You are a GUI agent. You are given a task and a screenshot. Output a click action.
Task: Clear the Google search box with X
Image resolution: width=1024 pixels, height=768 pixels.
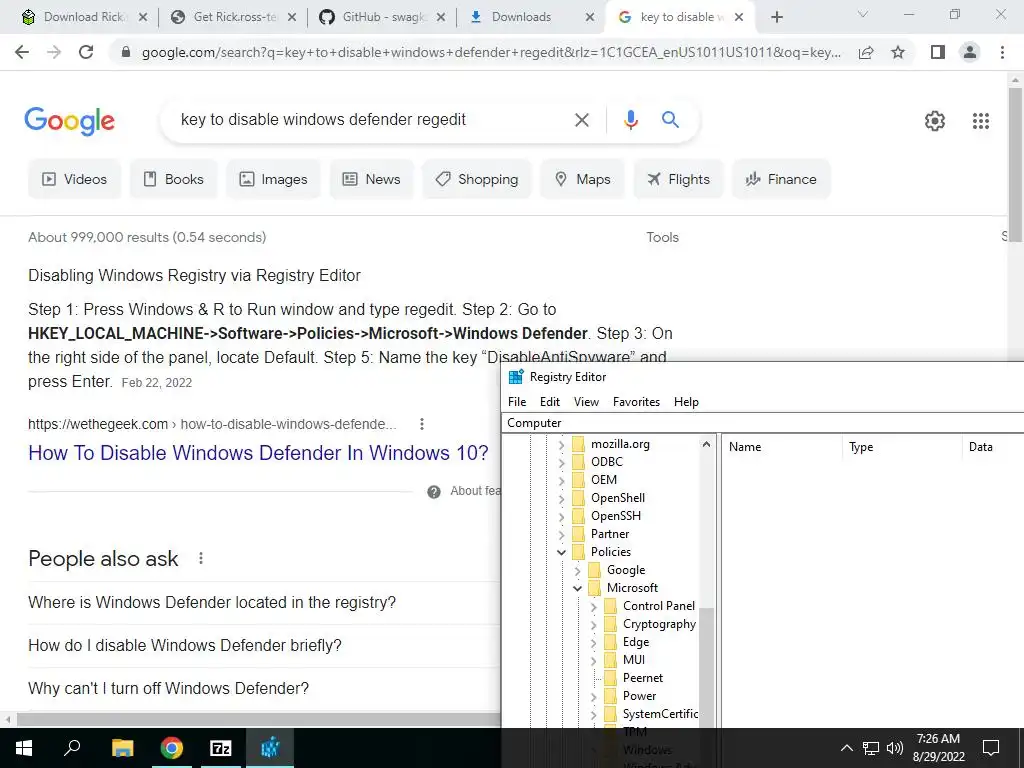(581, 120)
